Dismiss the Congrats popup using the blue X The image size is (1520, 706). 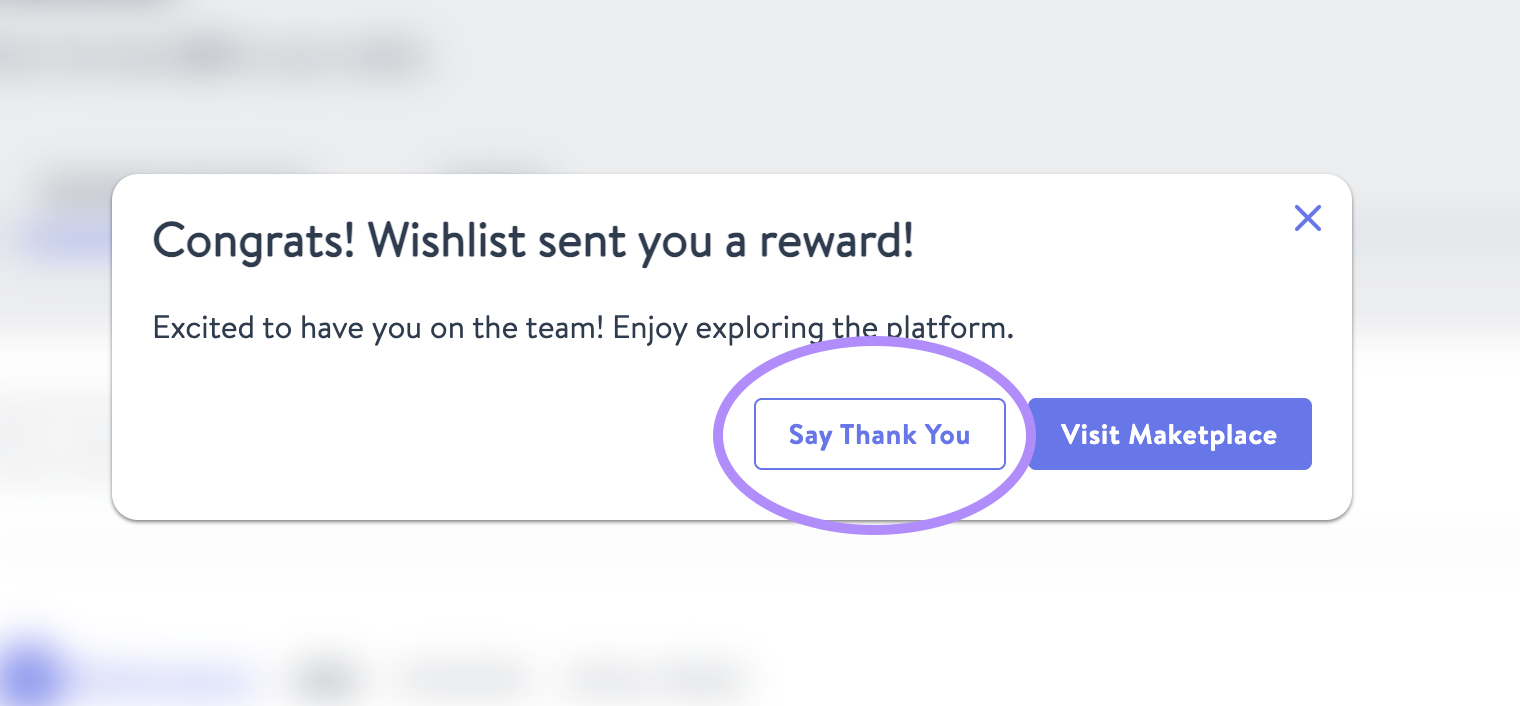click(1308, 218)
